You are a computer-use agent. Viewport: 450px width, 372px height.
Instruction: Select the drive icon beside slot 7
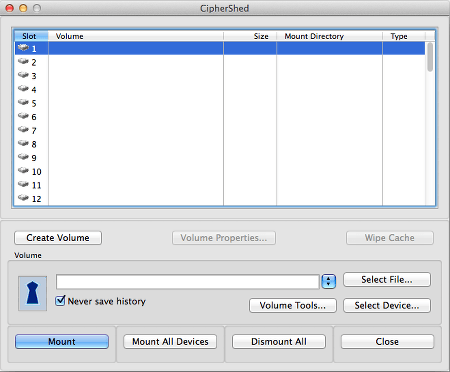23,130
